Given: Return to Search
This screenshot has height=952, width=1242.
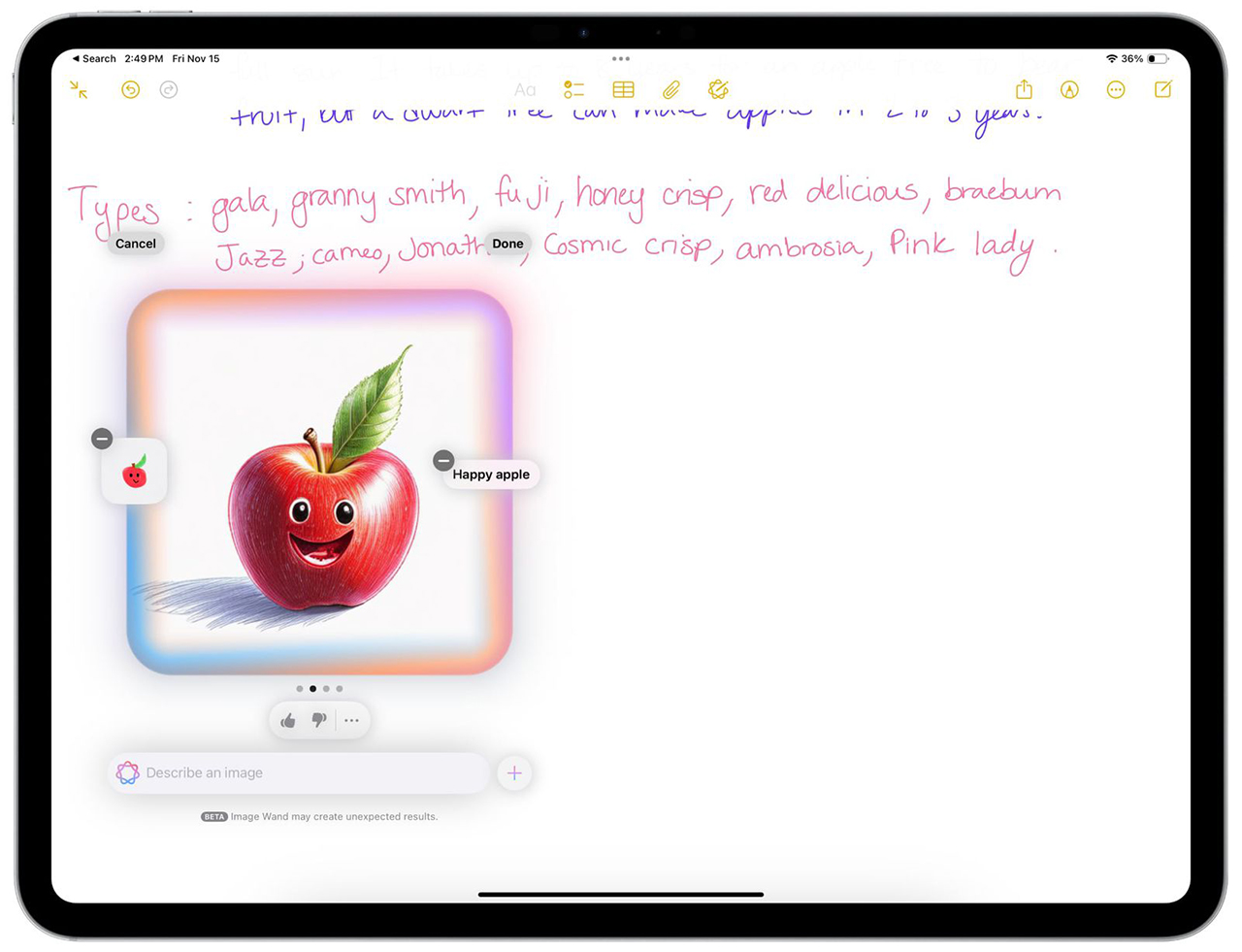Looking at the screenshot, I should [x=93, y=58].
